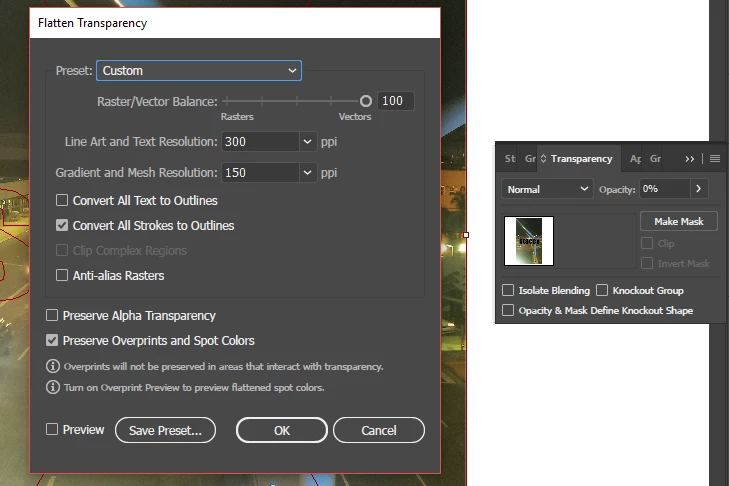Check Knockout Group option
This screenshot has height=486, width=729.
coord(602,290)
